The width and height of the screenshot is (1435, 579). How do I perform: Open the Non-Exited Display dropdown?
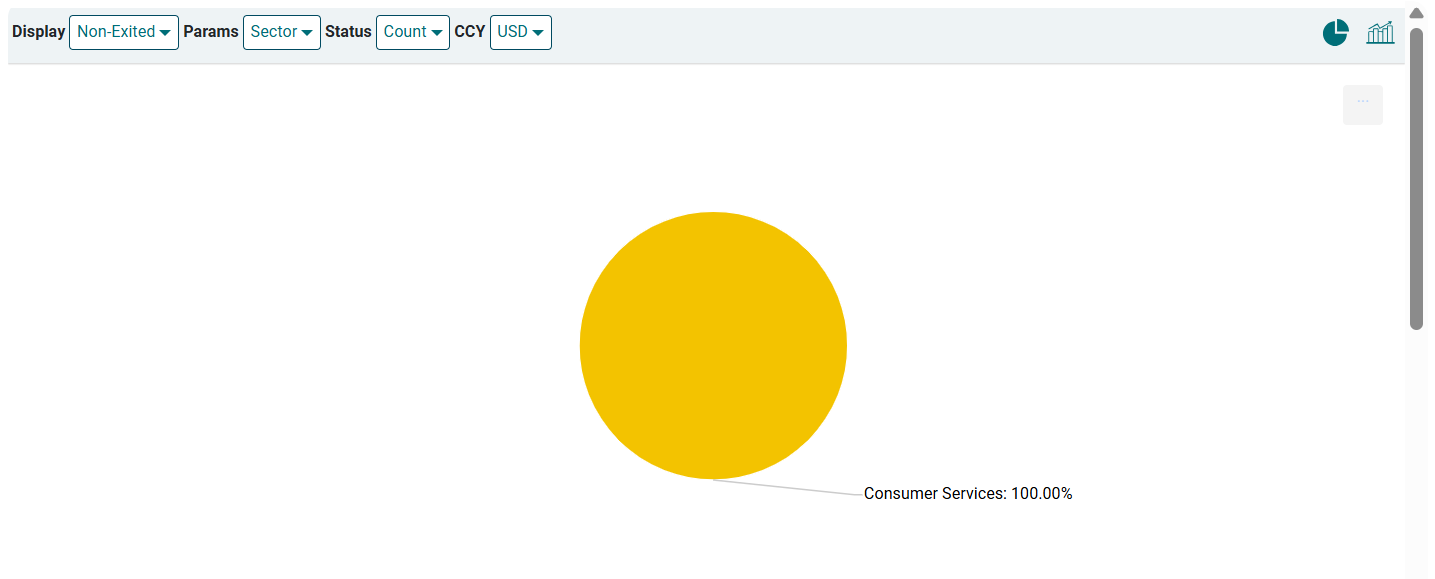click(123, 32)
